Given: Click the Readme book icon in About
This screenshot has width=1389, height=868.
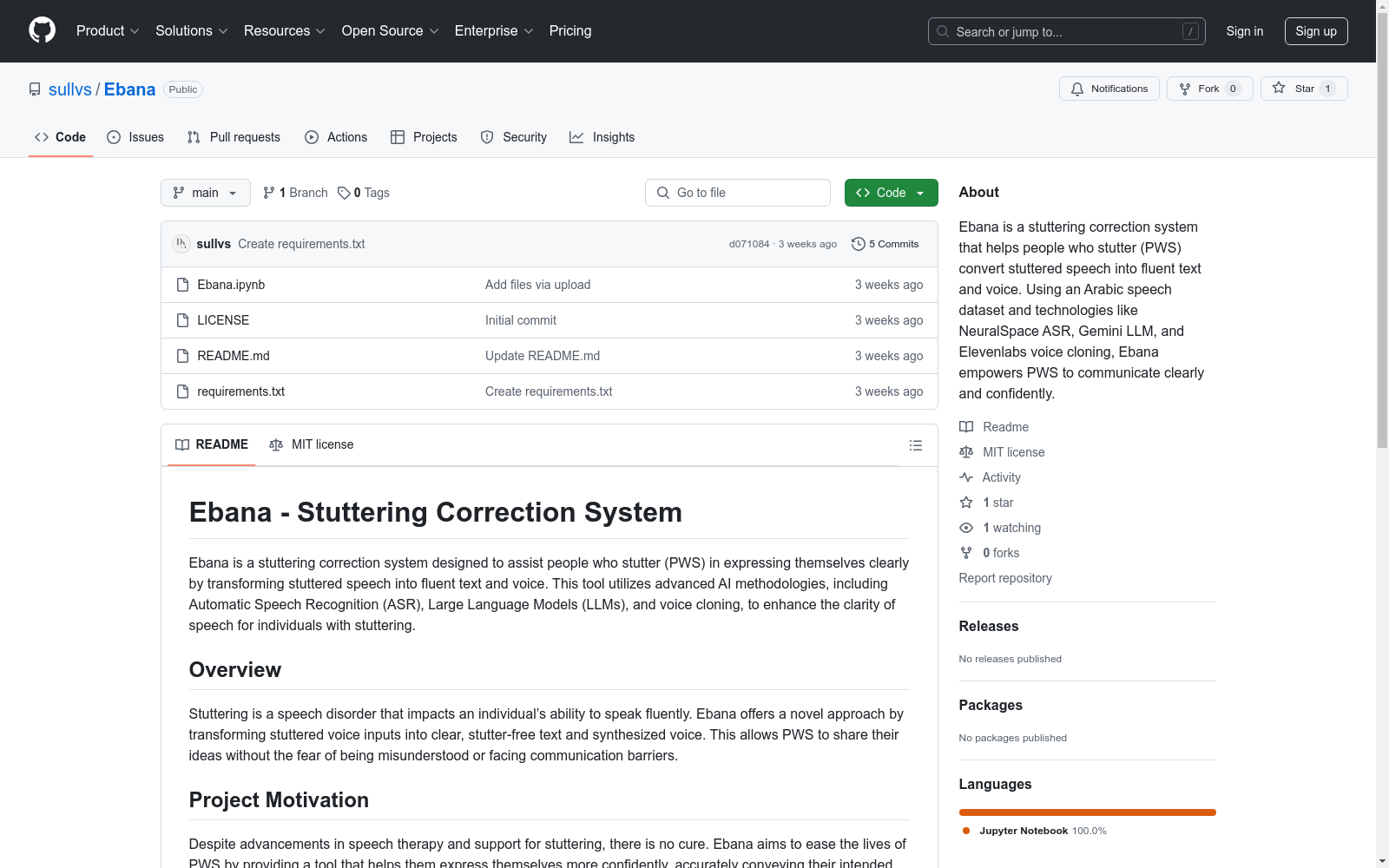Looking at the screenshot, I should 966,427.
